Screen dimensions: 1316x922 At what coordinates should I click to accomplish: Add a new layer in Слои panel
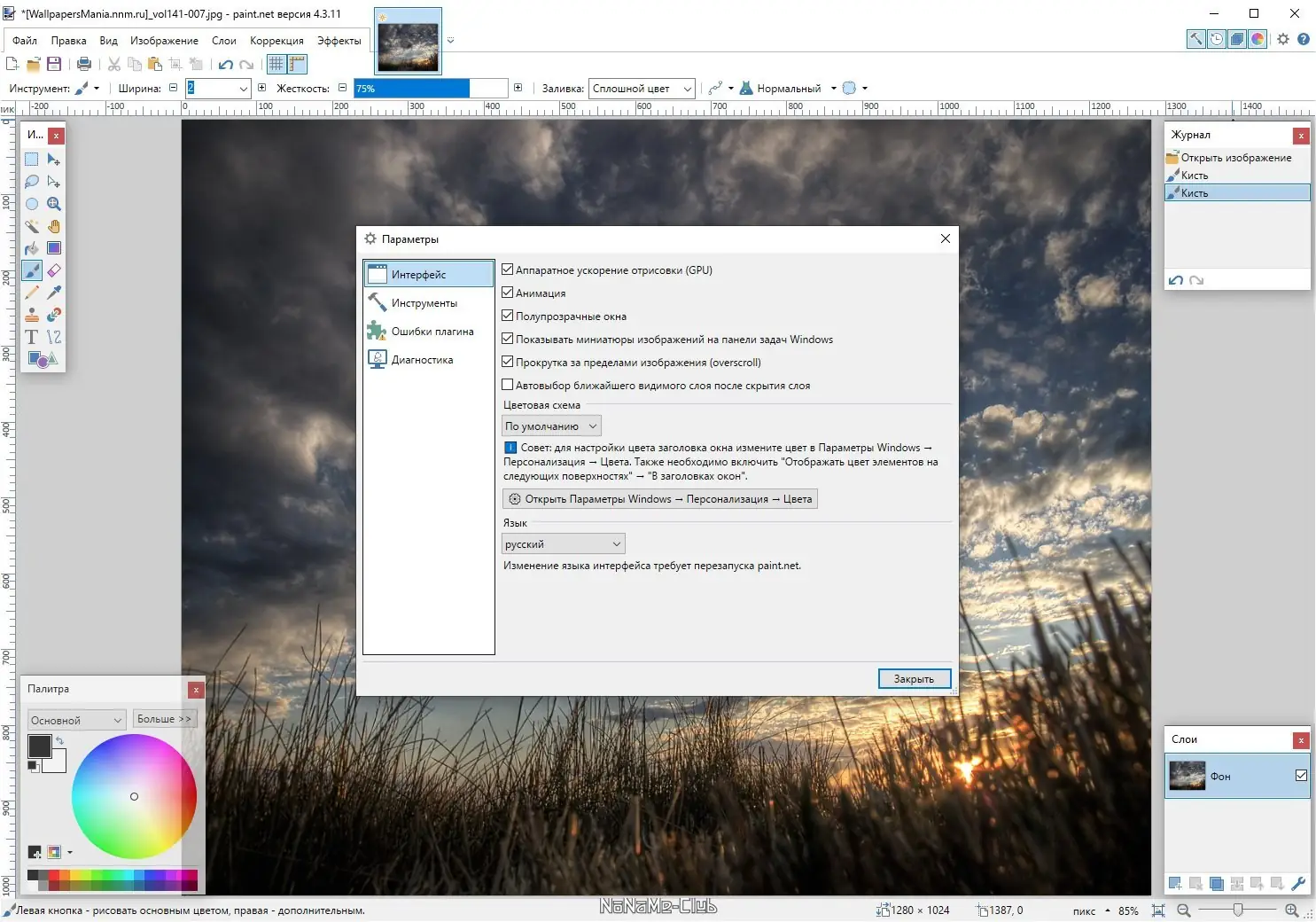[1175, 883]
